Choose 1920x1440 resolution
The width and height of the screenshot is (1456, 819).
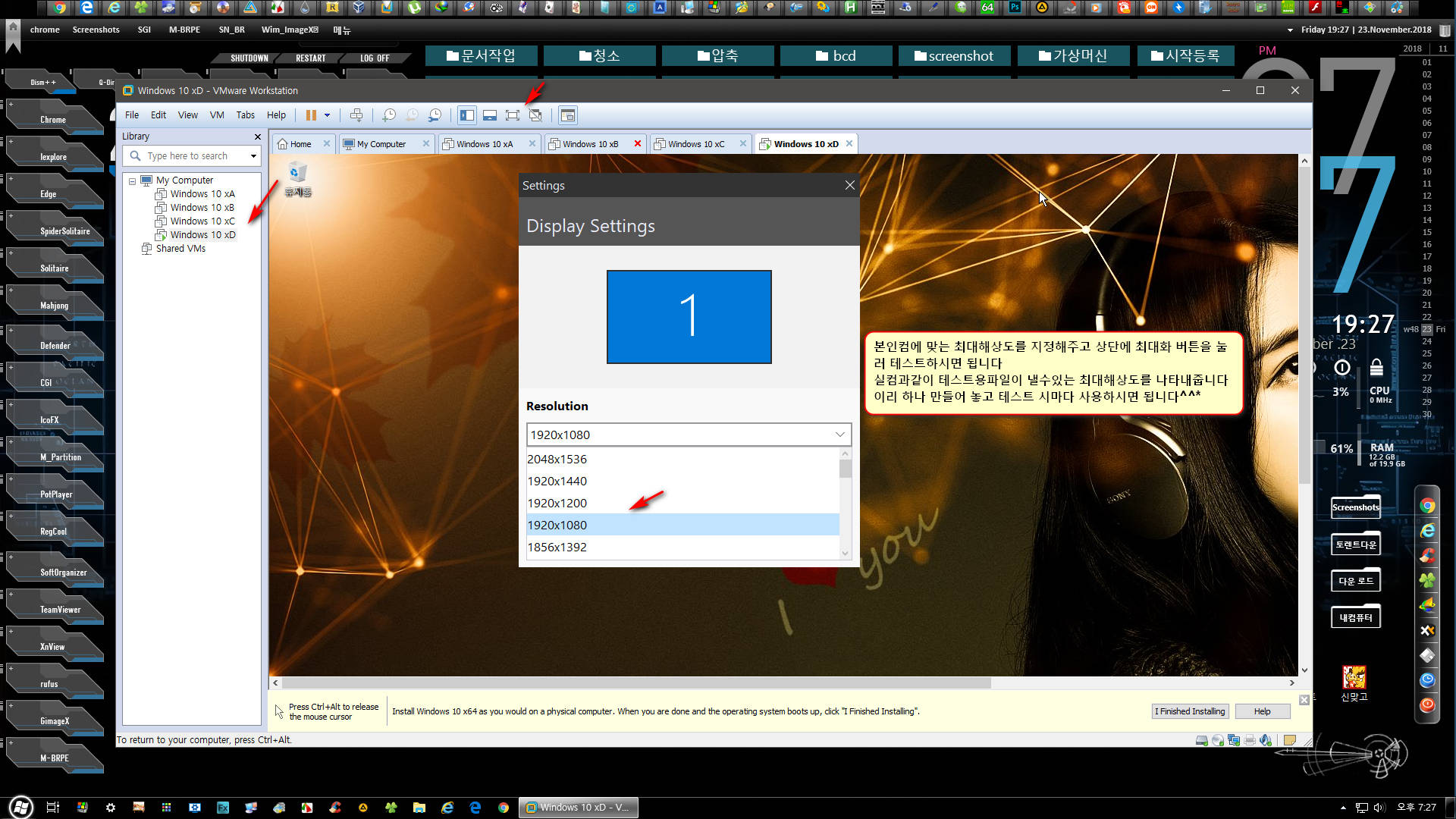[683, 481]
